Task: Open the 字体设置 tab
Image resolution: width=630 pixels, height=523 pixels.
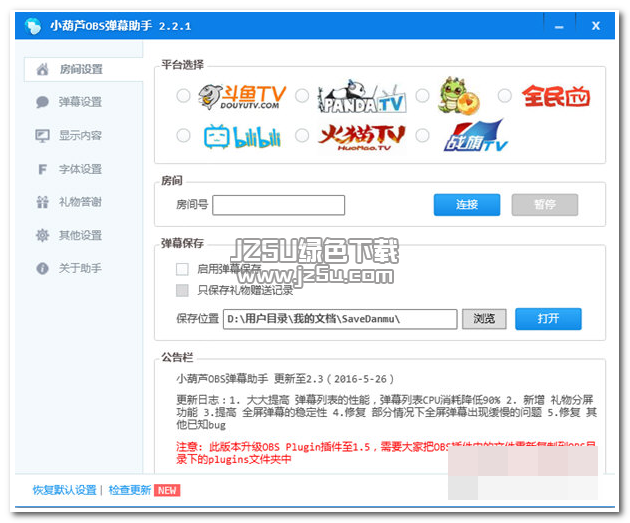Action: pos(80,169)
